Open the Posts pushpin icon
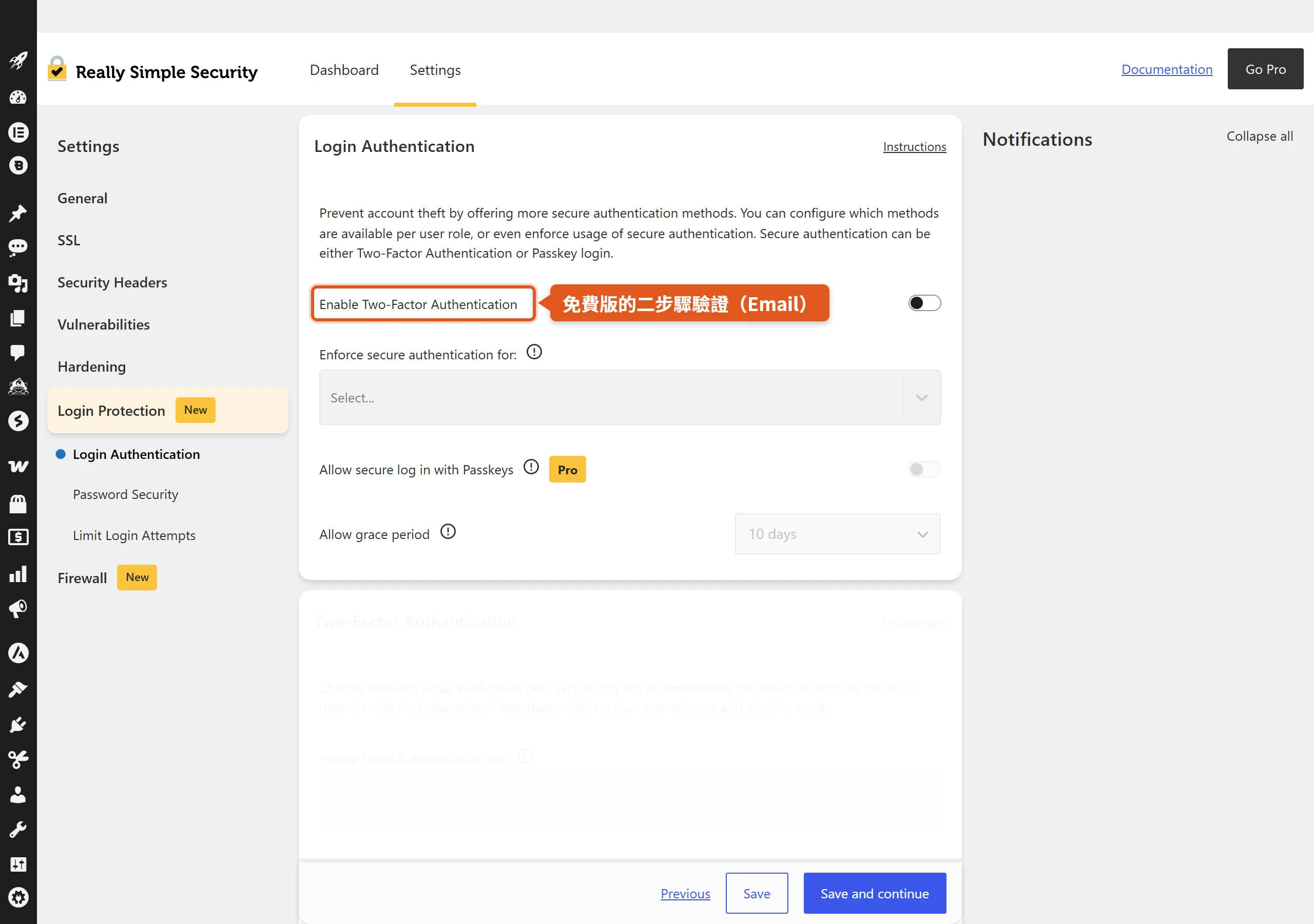Image resolution: width=1314 pixels, height=924 pixels. point(18,214)
